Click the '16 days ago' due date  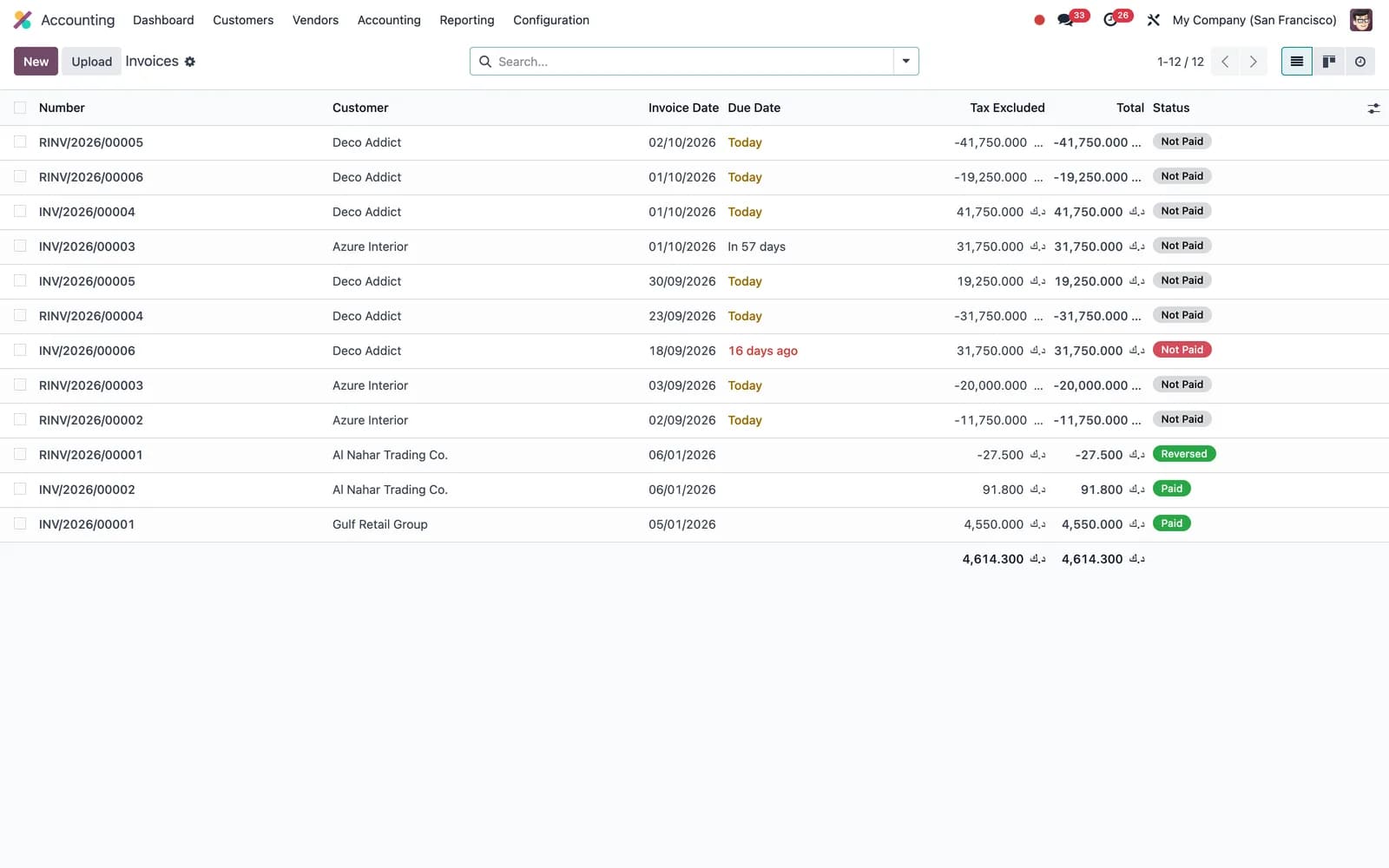point(763,351)
